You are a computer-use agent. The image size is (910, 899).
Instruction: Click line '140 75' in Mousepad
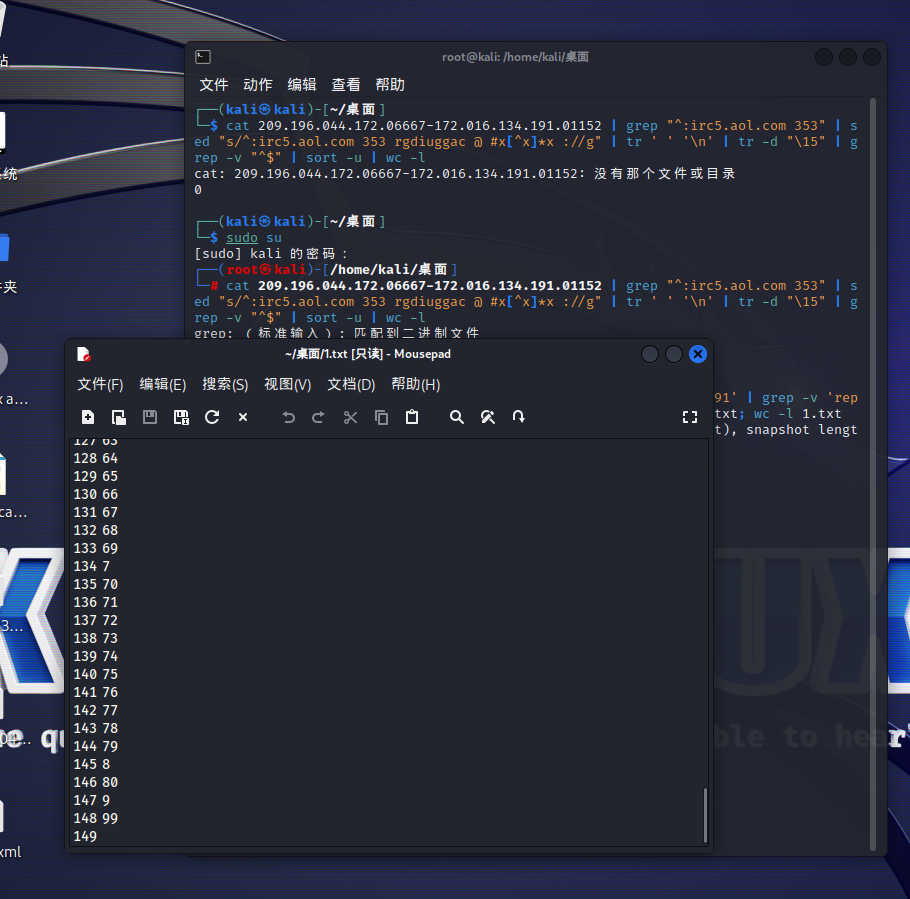[96, 674]
